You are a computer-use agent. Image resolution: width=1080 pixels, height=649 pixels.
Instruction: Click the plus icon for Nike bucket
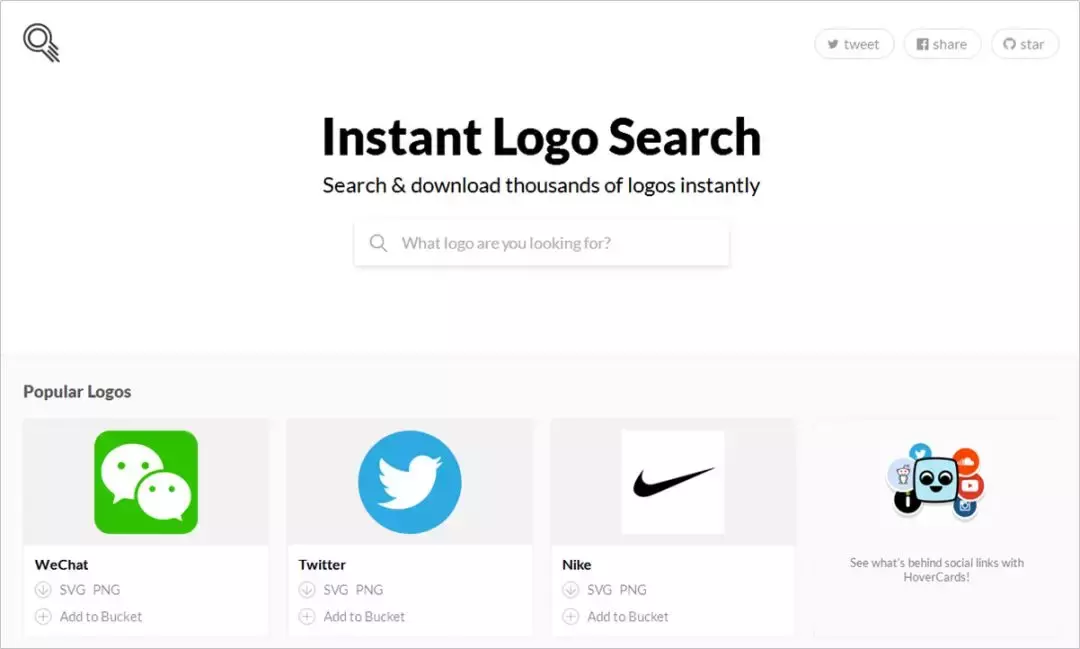tap(571, 617)
